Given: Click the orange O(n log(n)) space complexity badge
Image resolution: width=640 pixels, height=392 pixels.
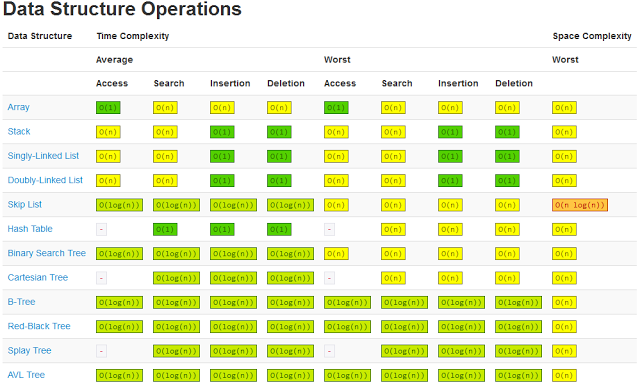Looking at the screenshot, I should (x=580, y=205).
